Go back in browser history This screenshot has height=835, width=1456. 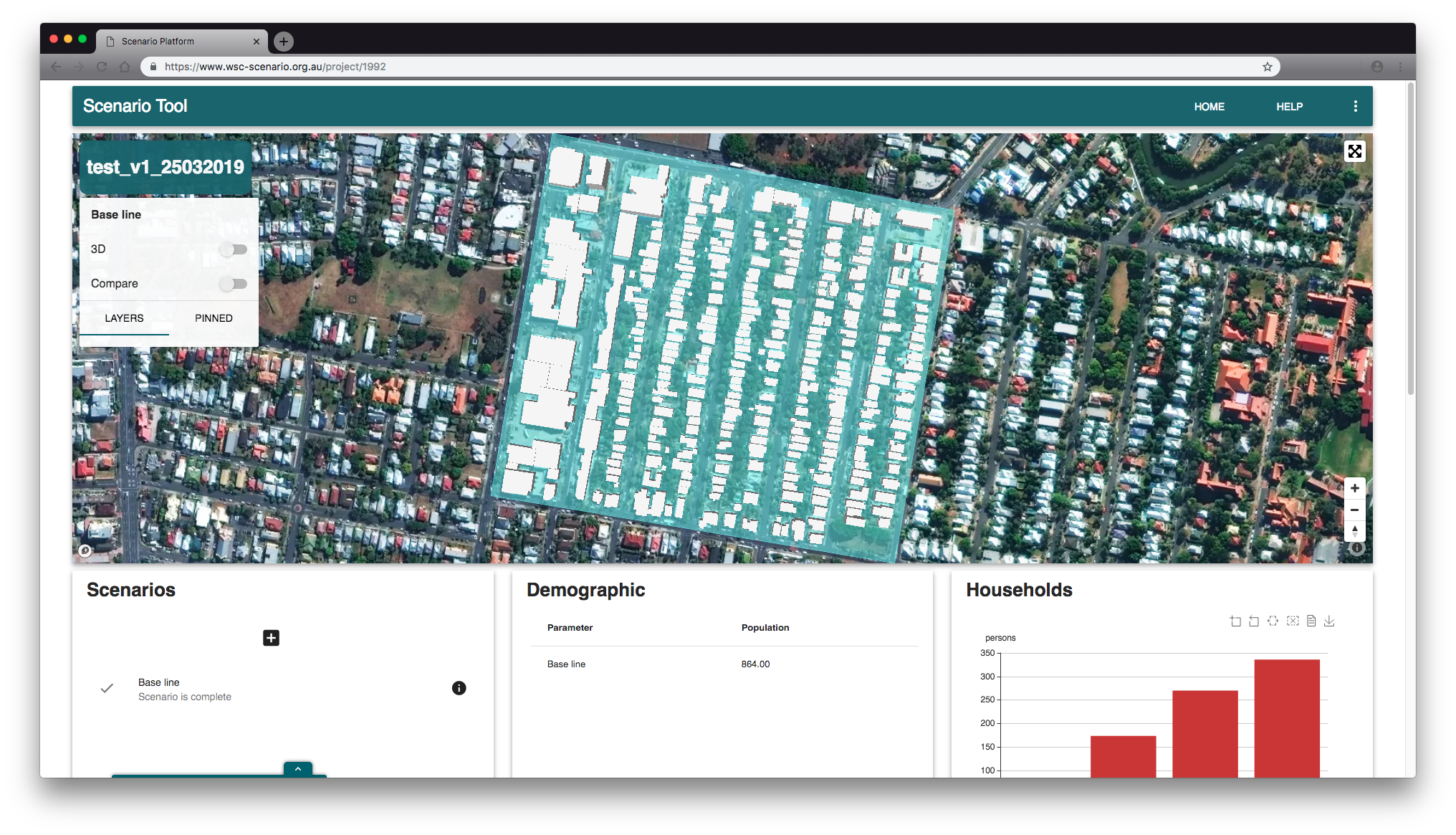coord(56,67)
